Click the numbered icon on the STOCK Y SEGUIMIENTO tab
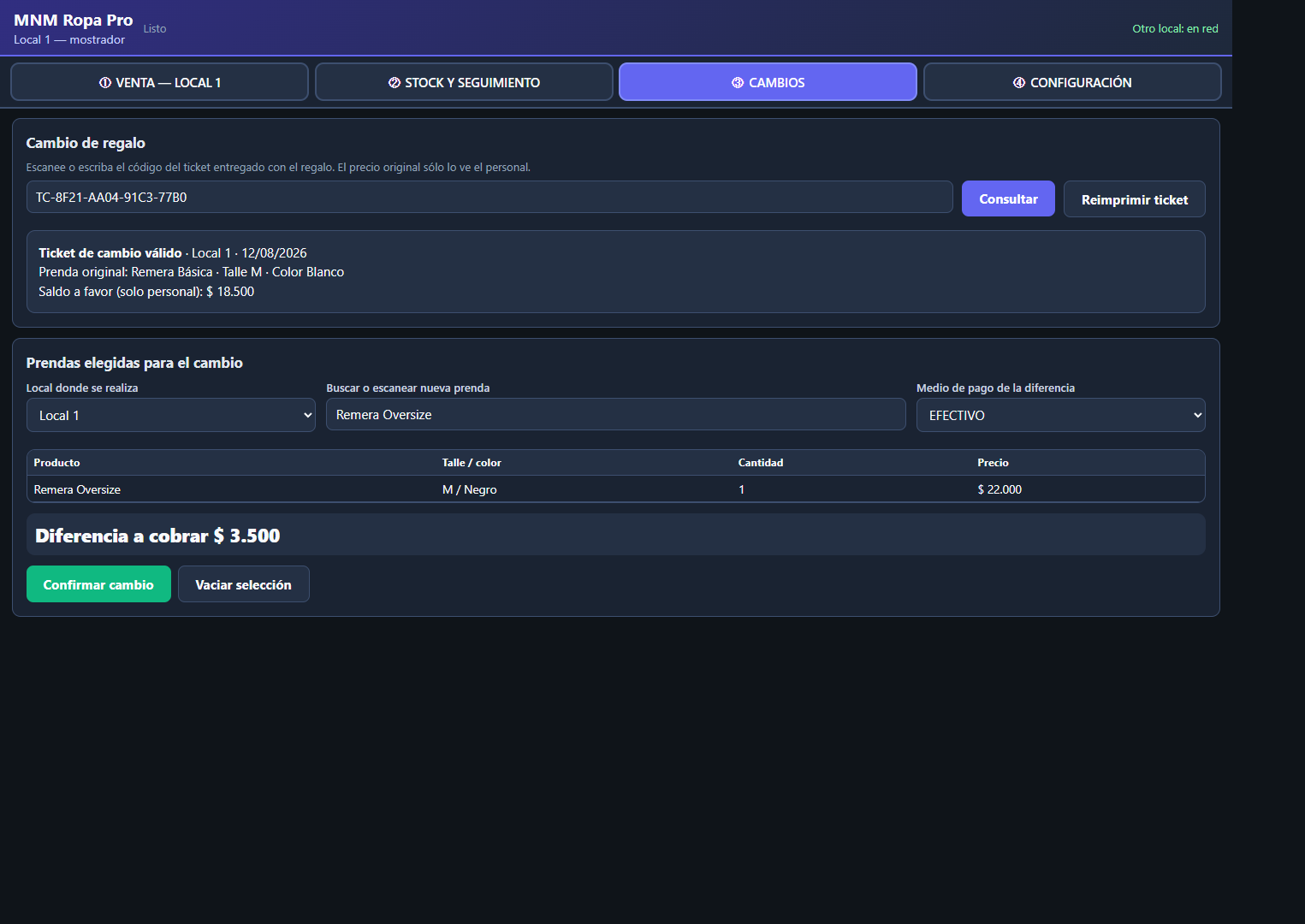 click(394, 83)
